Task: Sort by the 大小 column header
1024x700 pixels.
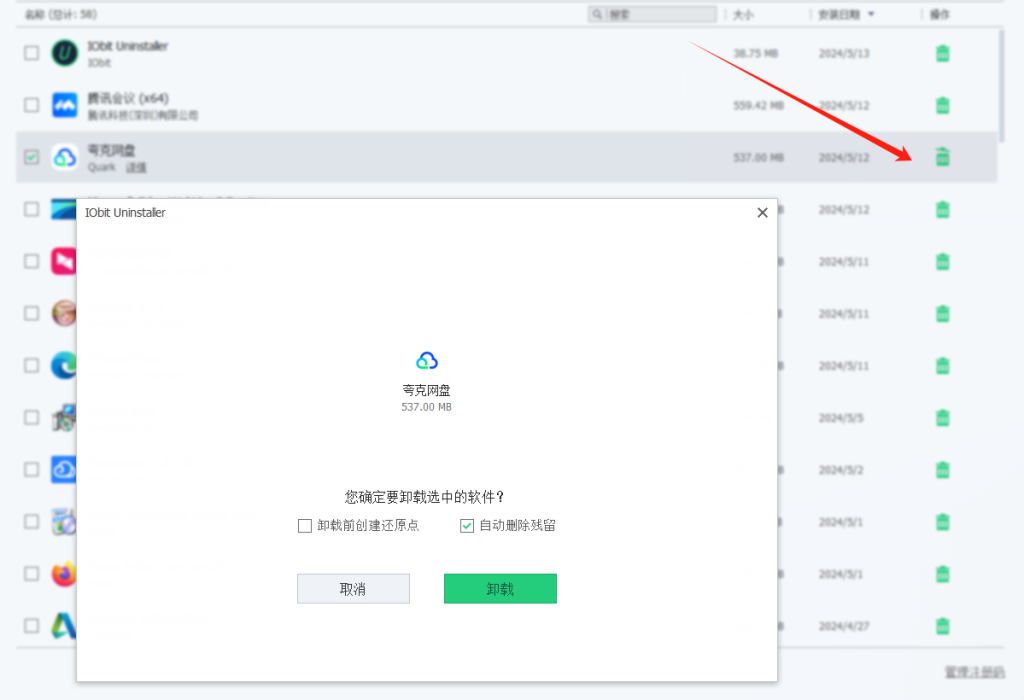Action: click(x=743, y=15)
